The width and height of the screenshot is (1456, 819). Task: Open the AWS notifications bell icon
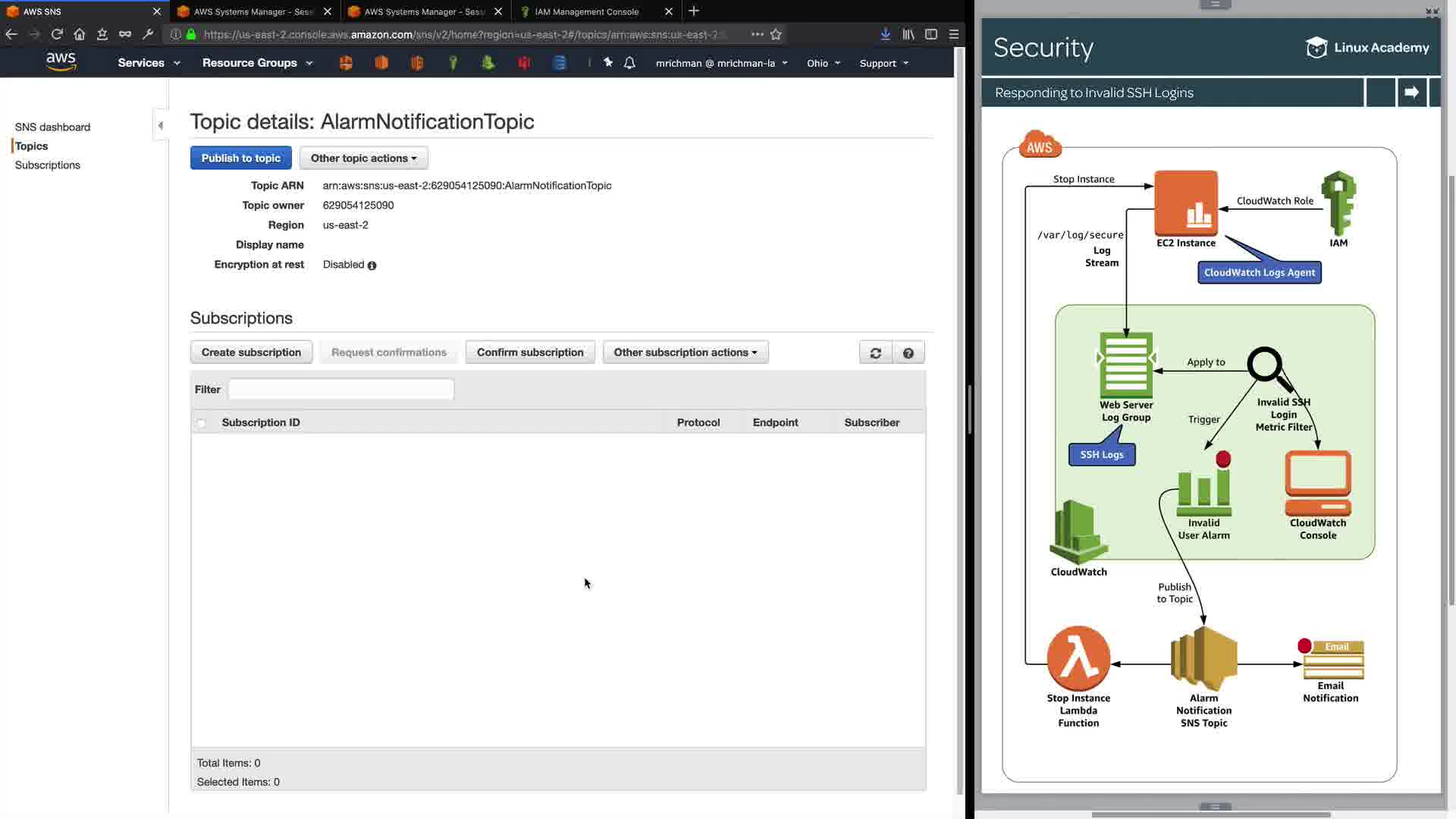pos(629,63)
